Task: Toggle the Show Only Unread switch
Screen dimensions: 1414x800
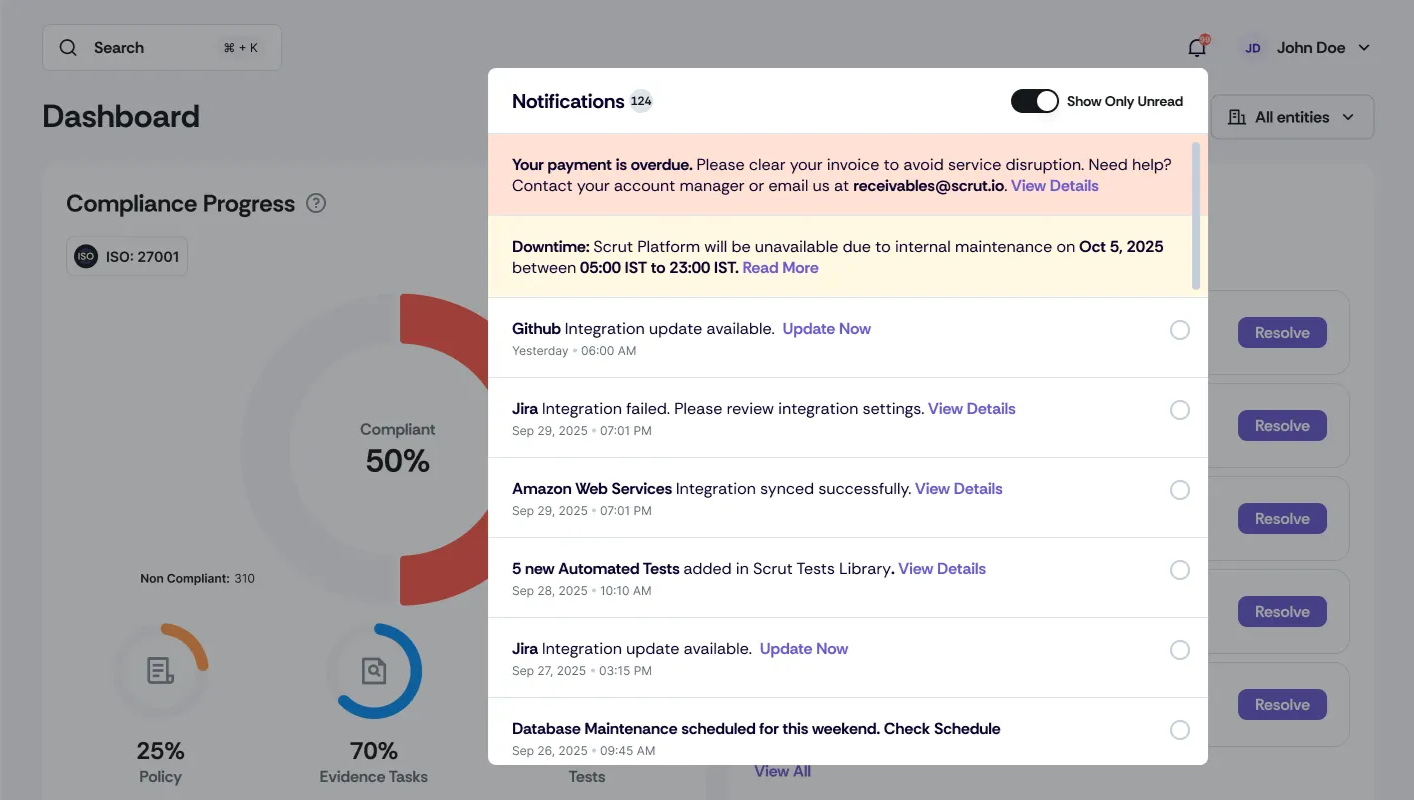Action: click(1034, 101)
